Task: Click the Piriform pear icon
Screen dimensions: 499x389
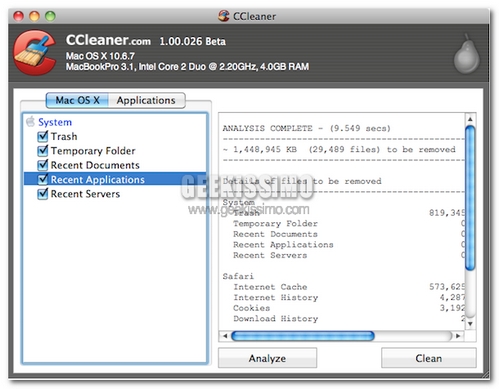Action: coord(466,54)
